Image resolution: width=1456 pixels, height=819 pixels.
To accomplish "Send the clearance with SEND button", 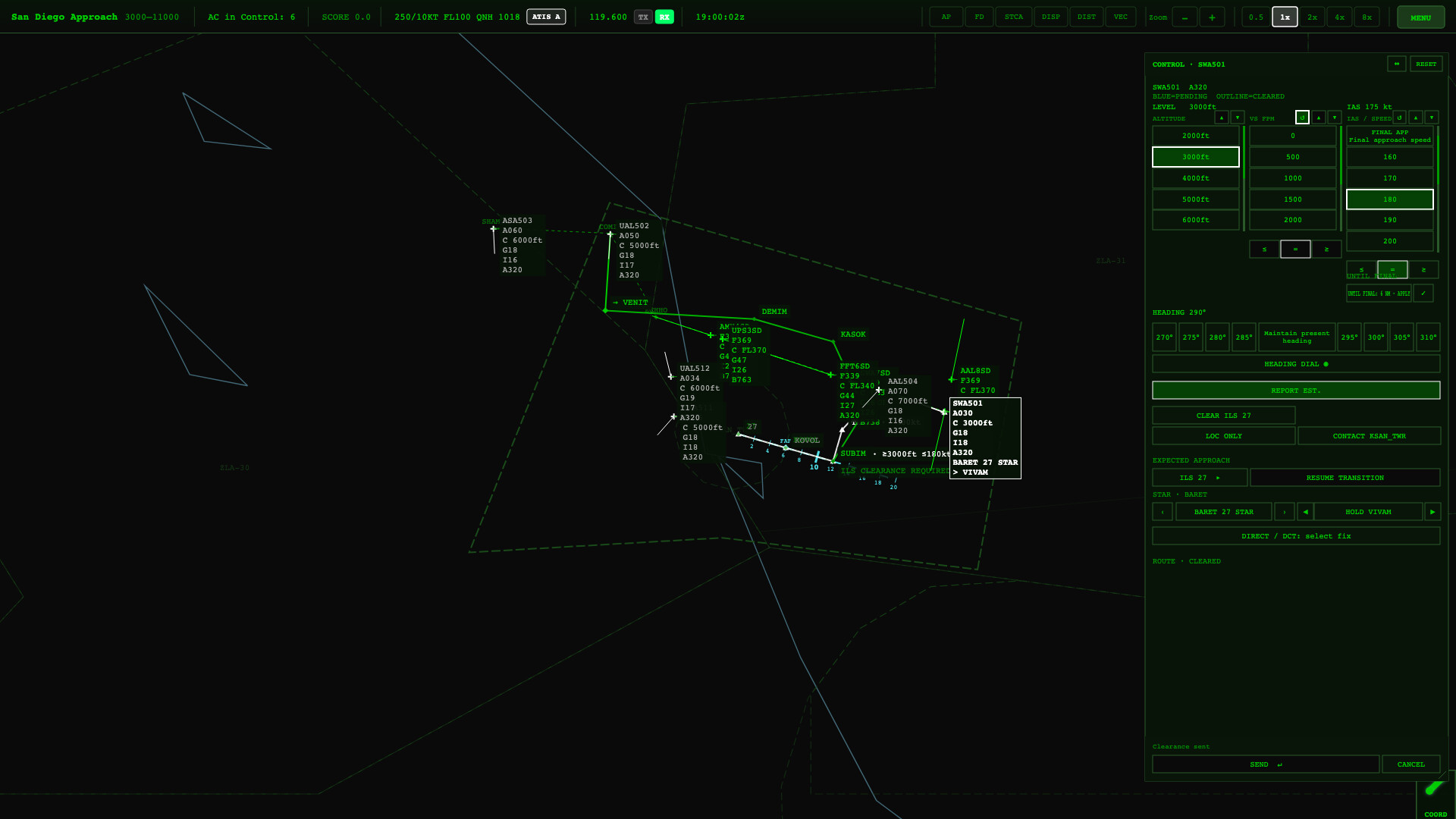I will [1266, 764].
